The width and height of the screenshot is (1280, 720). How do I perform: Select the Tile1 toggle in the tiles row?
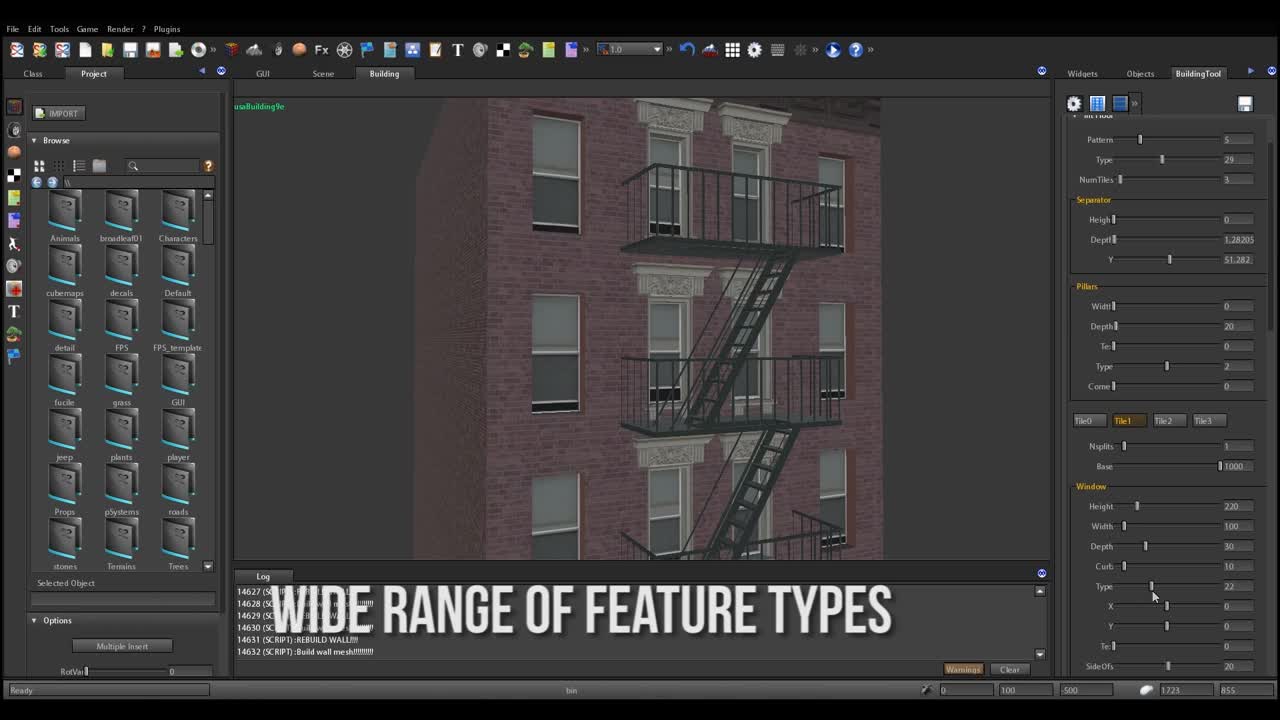1128,420
